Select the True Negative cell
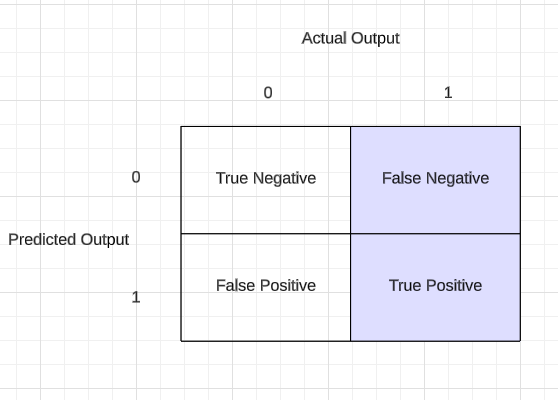 click(266, 180)
